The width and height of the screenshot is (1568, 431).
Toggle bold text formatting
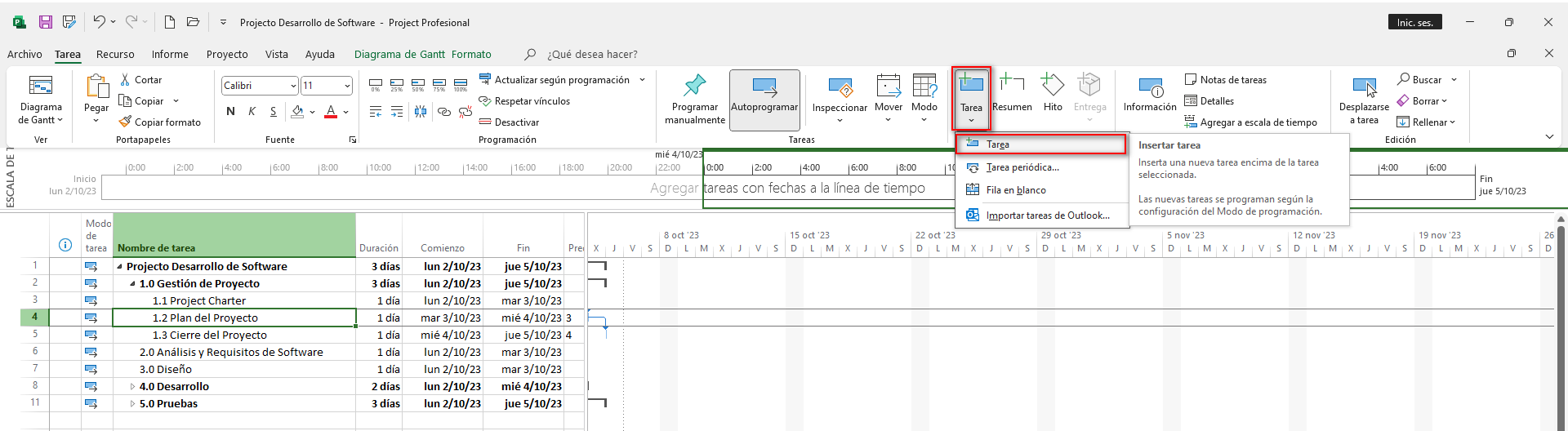[x=230, y=112]
